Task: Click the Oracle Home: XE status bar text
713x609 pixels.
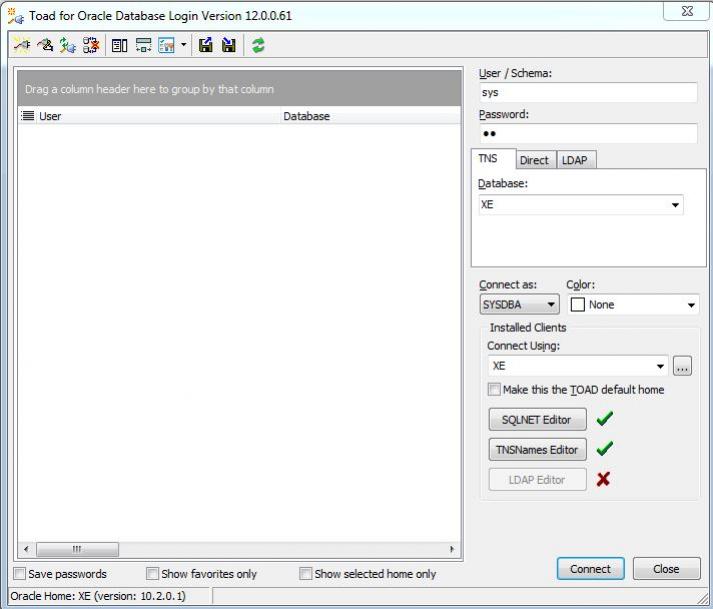Action: click(98, 596)
